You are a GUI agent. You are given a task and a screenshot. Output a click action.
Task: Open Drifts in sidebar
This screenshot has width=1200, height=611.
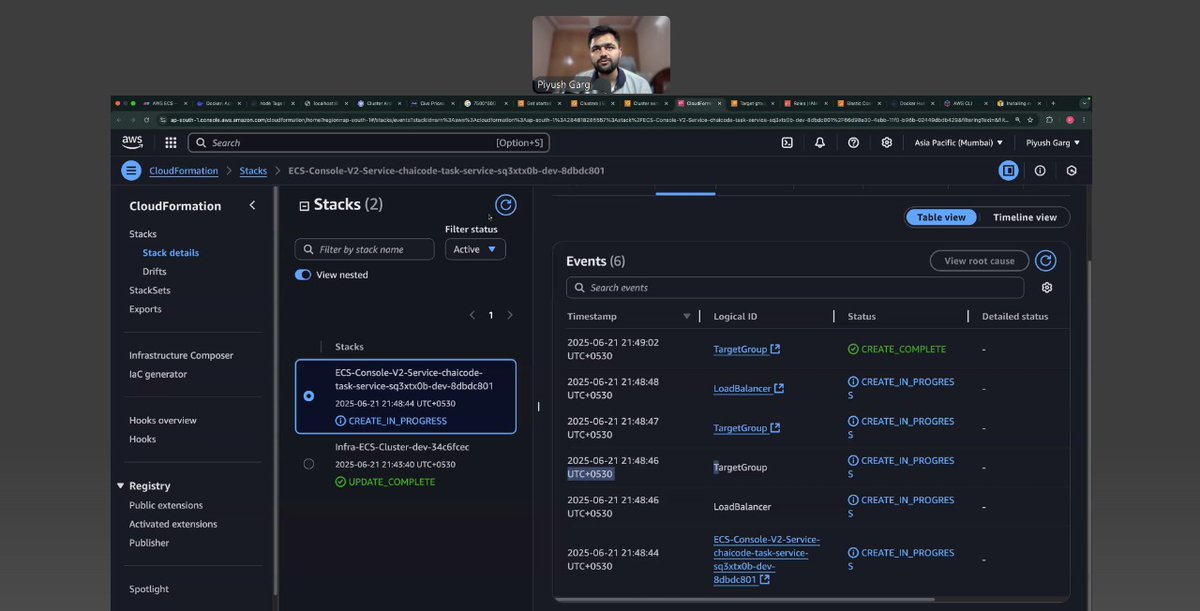tap(154, 272)
